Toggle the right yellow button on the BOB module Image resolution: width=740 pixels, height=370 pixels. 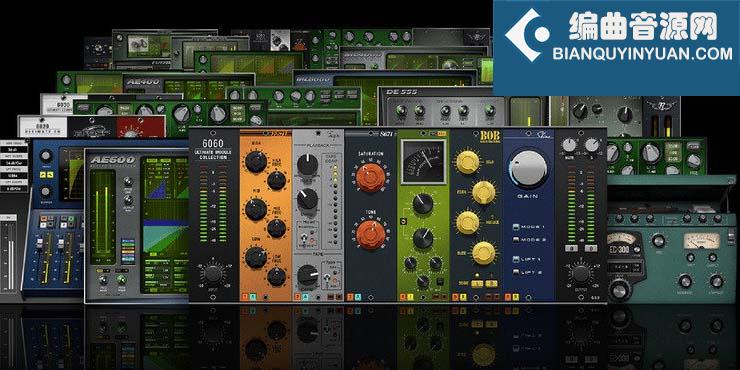click(x=491, y=283)
